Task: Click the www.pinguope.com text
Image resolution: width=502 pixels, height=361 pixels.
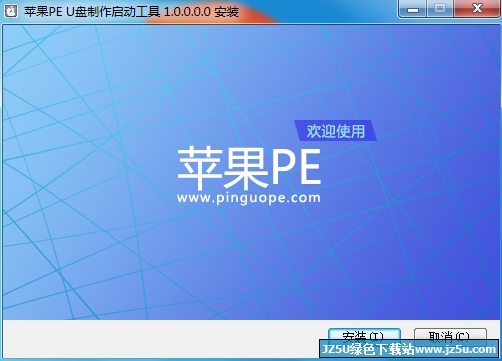Action: pos(249,198)
